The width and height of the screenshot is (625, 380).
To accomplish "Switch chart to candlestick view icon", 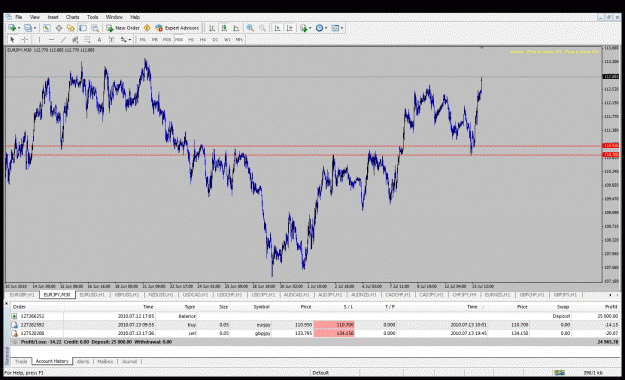I will coord(224,28).
